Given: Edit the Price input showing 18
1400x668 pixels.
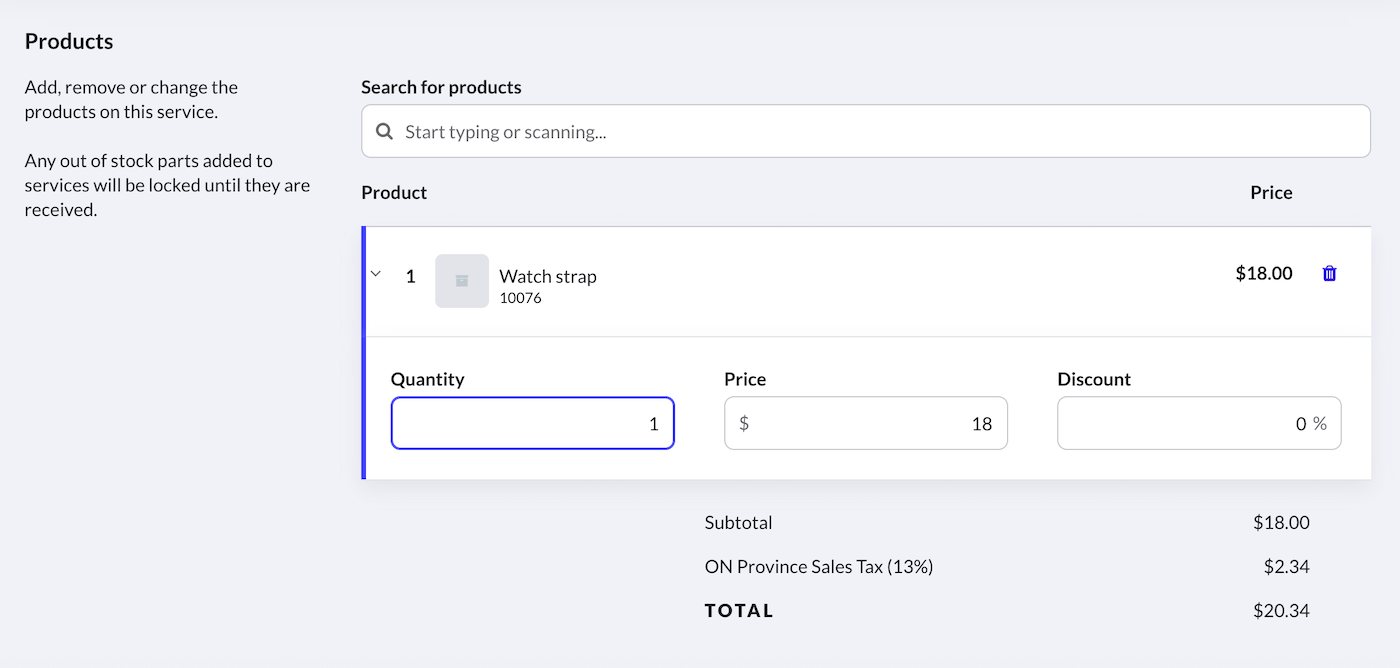Looking at the screenshot, I should pyautogui.click(x=866, y=423).
